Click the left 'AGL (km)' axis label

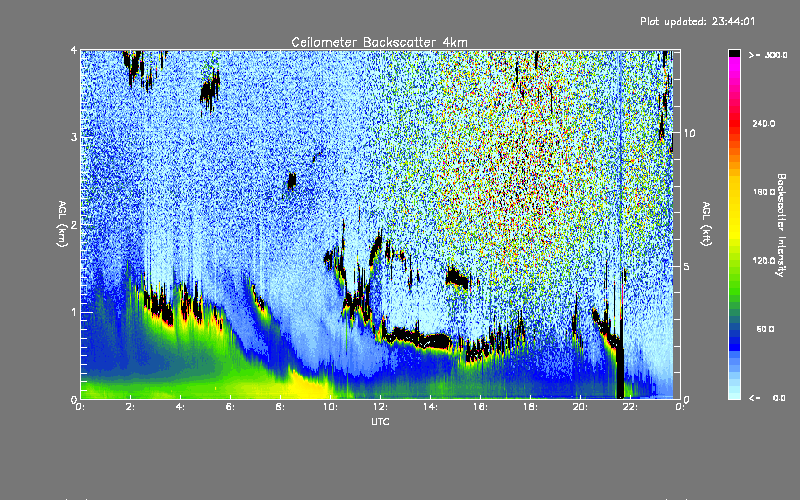(x=62, y=224)
